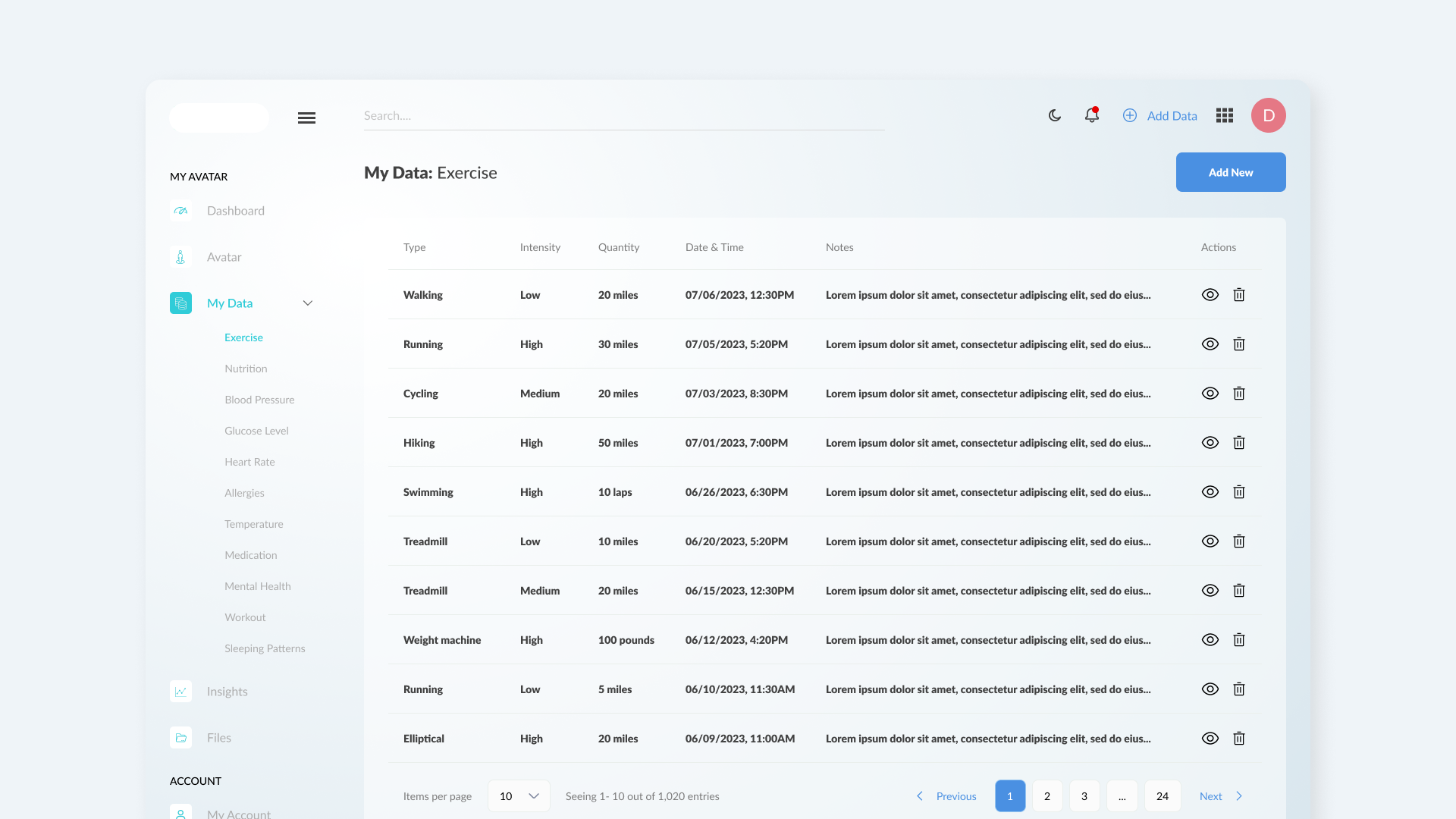Click the Add New button
This screenshot has height=819, width=1456.
click(1230, 172)
